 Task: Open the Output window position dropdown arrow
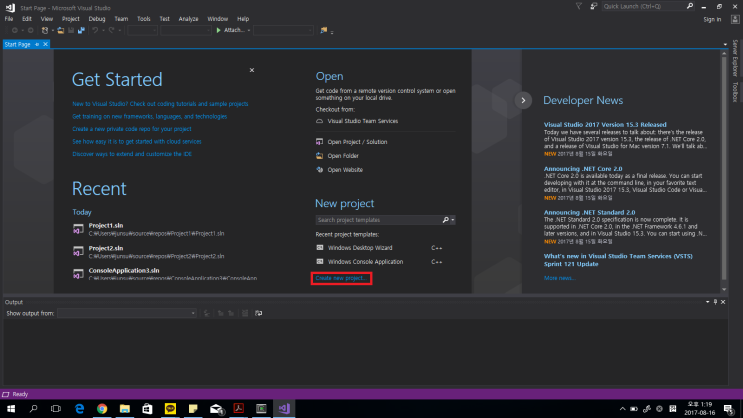[x=707, y=302]
